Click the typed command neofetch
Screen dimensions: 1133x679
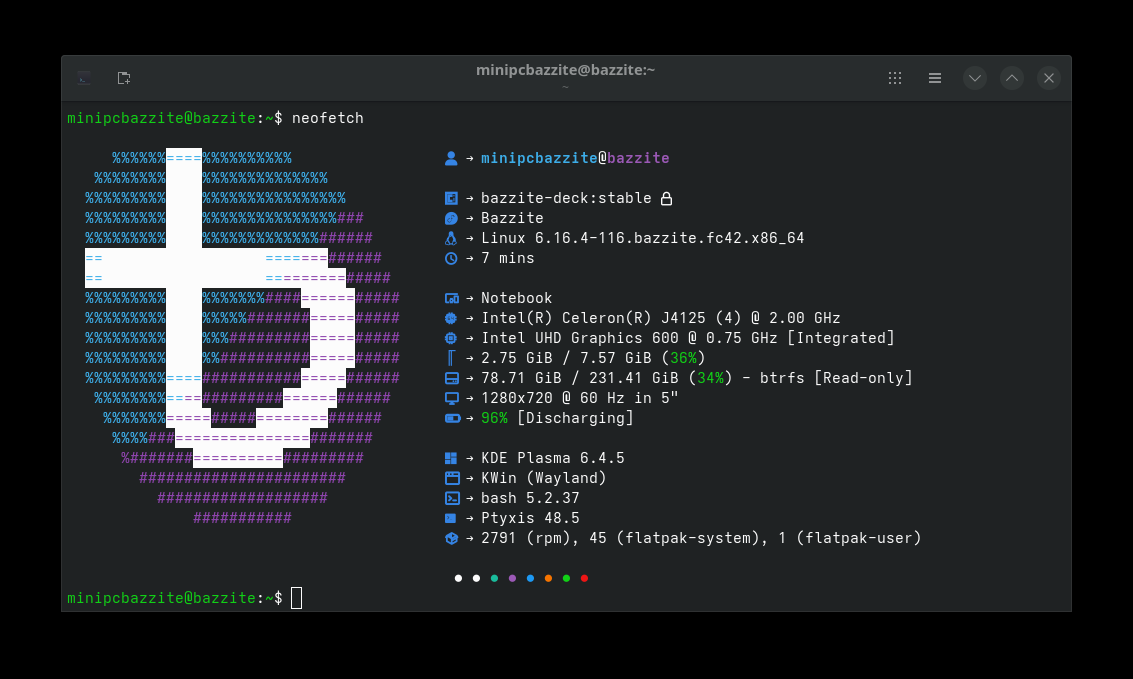327,118
